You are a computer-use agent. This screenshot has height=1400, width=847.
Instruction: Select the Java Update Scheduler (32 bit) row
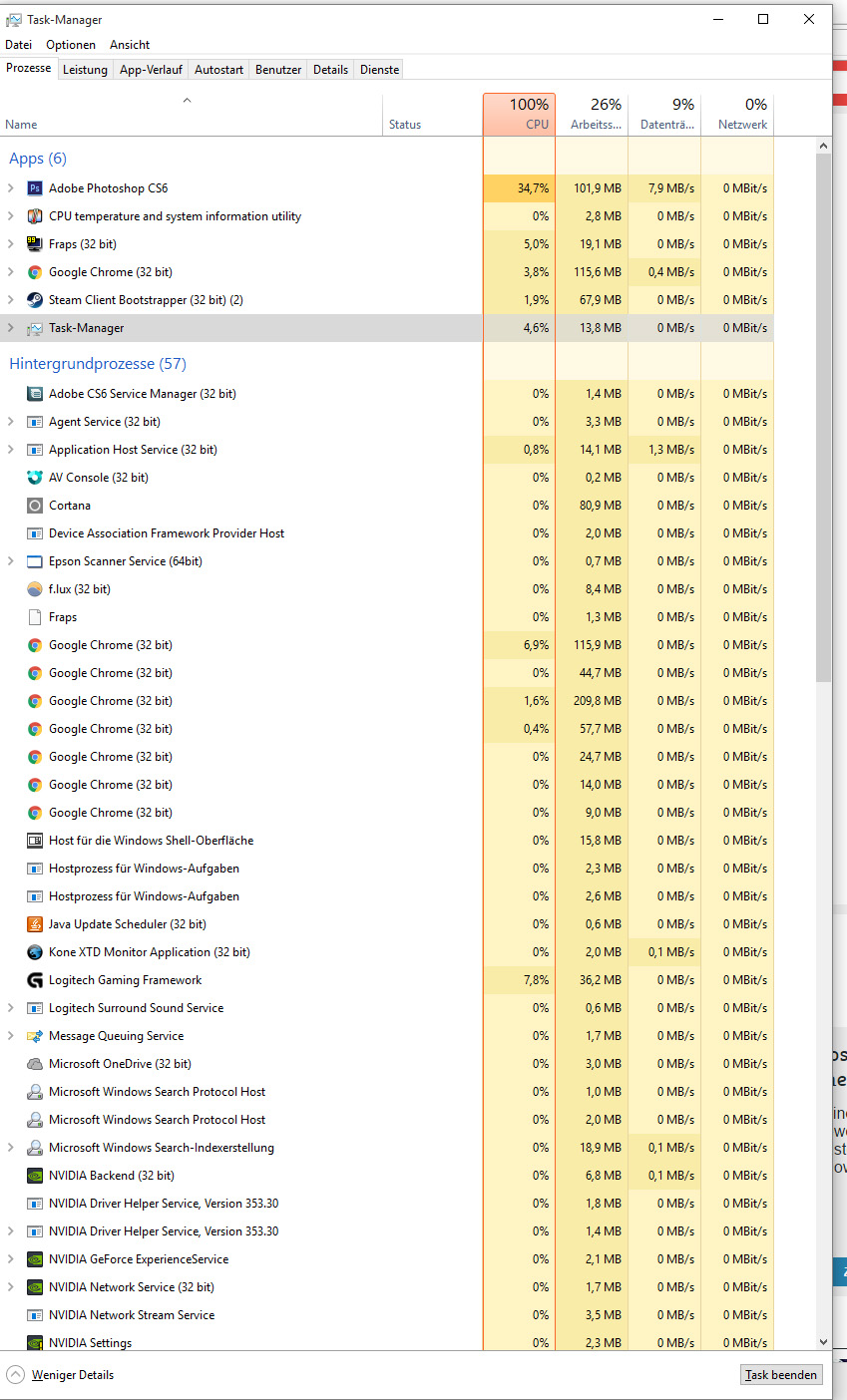tap(387, 924)
